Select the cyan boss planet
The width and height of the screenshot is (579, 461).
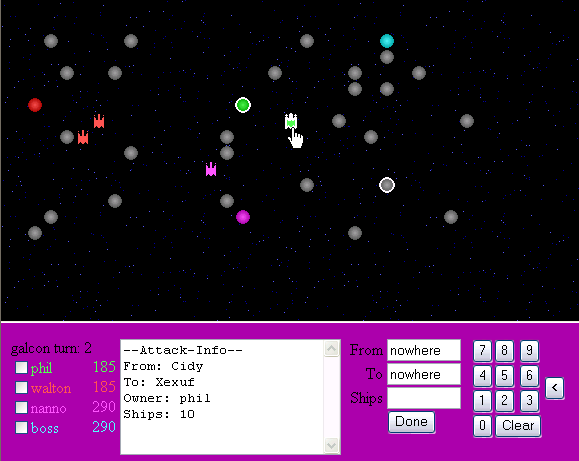click(x=387, y=41)
